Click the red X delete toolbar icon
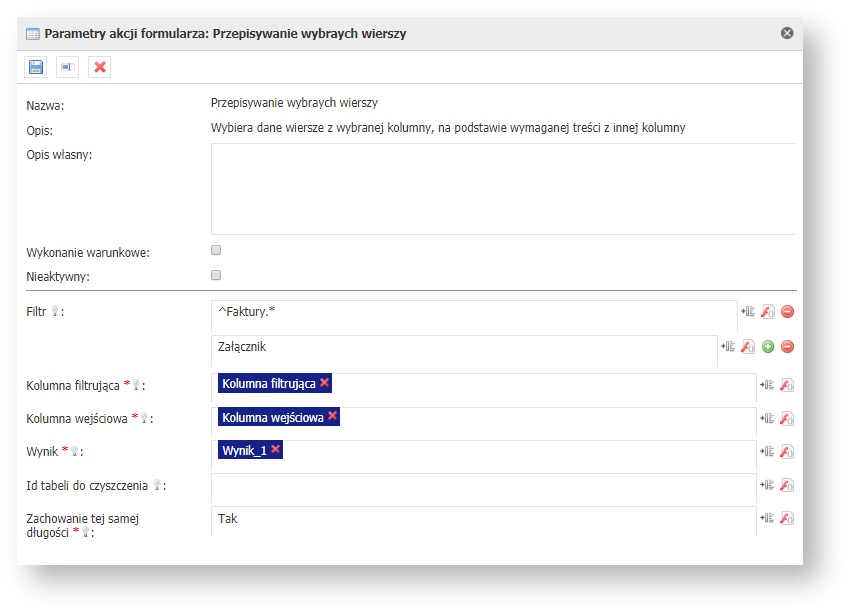This screenshot has width=851, height=613. click(x=100, y=67)
